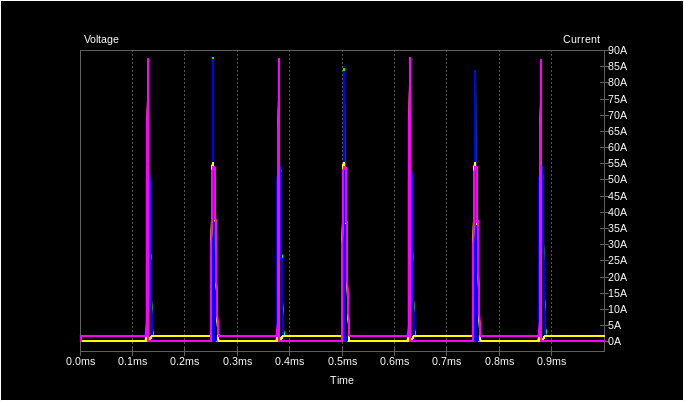This screenshot has height=401, width=684.
Task: Click the 50A current scale label
Action: click(617, 180)
